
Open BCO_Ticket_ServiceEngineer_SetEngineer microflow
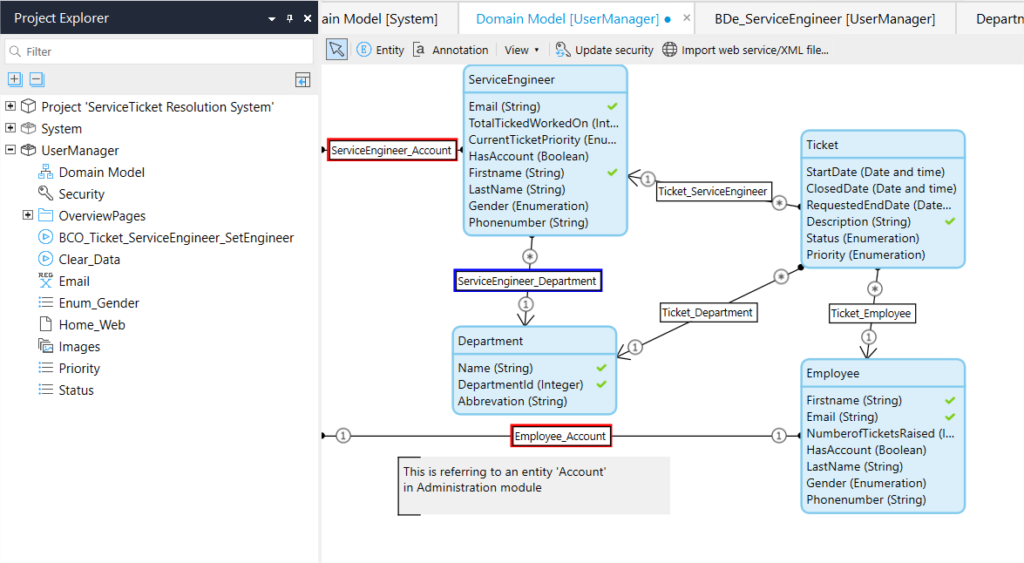tap(176, 237)
